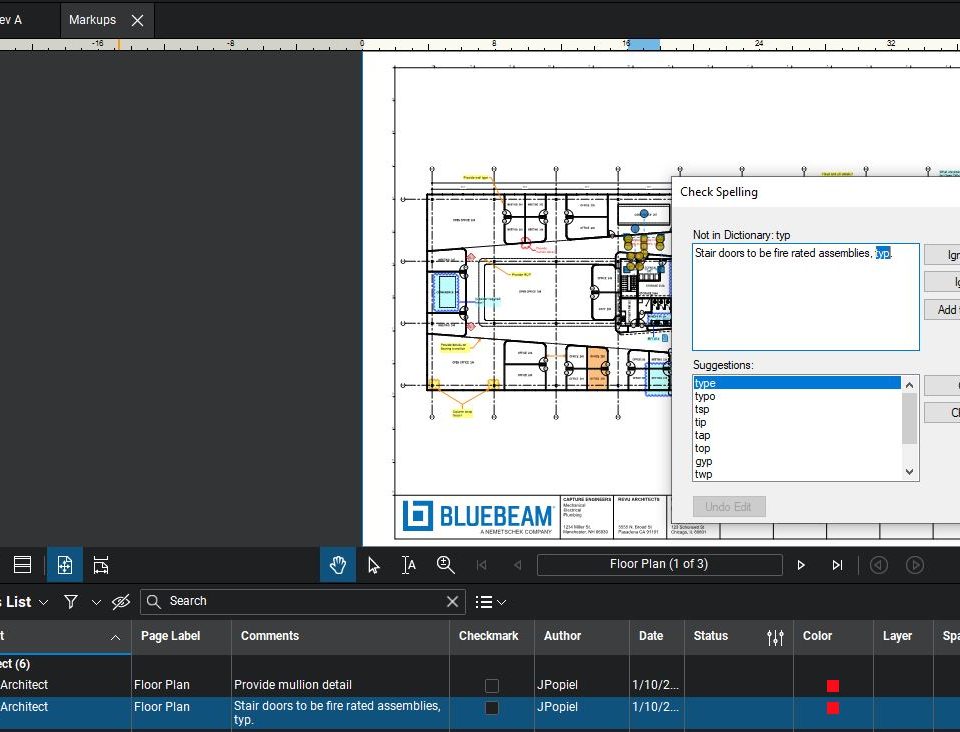Screen dimensions: 960x732
Task: Check the Provide mullion detail checkmark
Action: point(492,686)
